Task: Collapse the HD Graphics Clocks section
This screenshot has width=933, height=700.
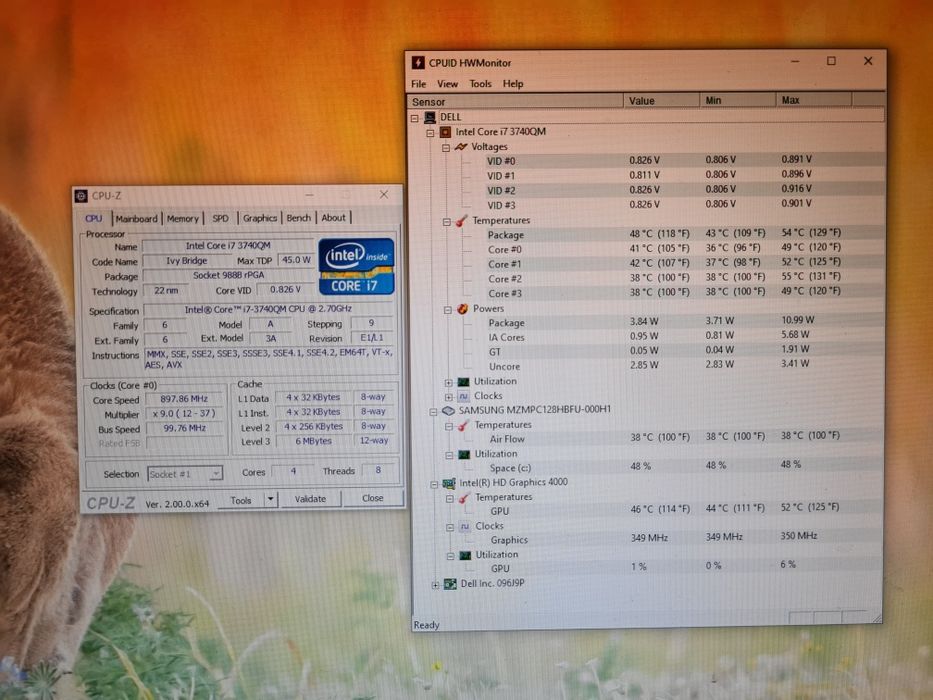Action: click(450, 527)
